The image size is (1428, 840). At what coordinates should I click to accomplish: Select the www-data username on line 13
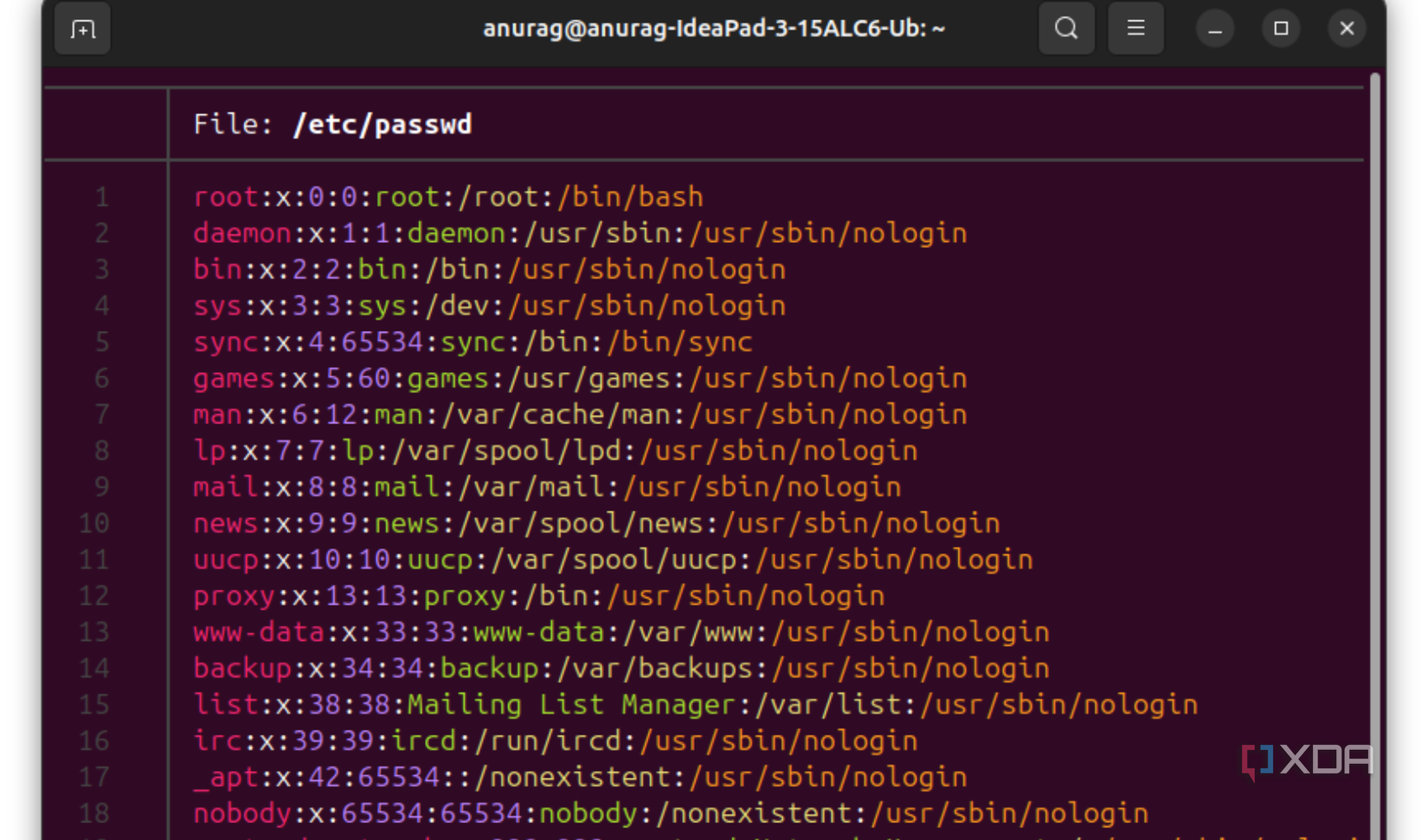(258, 632)
